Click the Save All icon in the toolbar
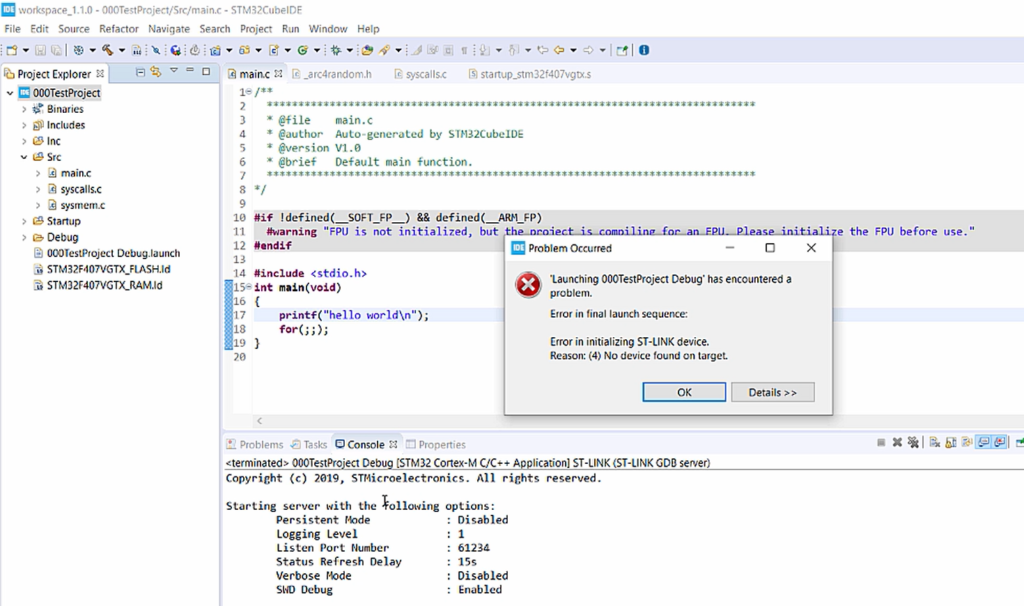This screenshot has width=1024, height=606. pyautogui.click(x=56, y=50)
